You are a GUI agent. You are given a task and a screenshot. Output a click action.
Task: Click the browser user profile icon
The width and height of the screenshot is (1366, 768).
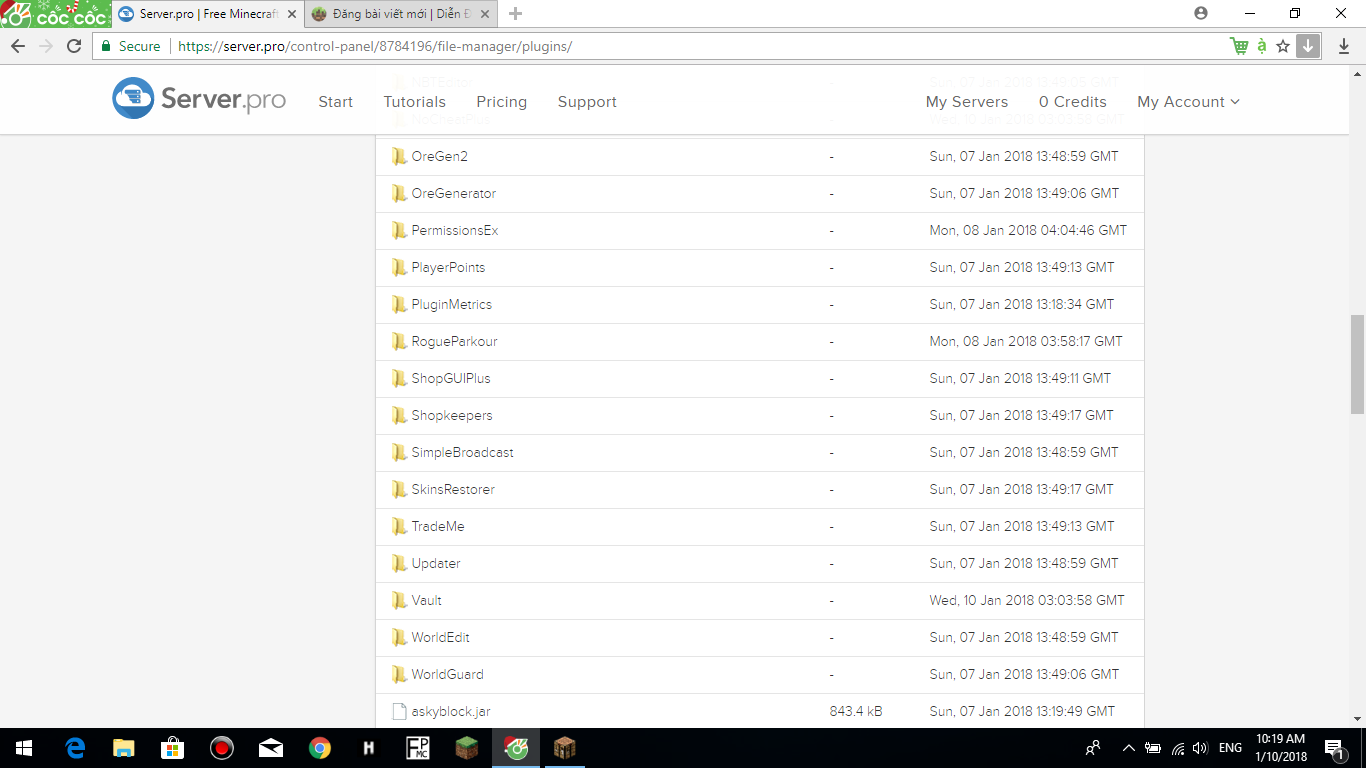pos(1201,13)
